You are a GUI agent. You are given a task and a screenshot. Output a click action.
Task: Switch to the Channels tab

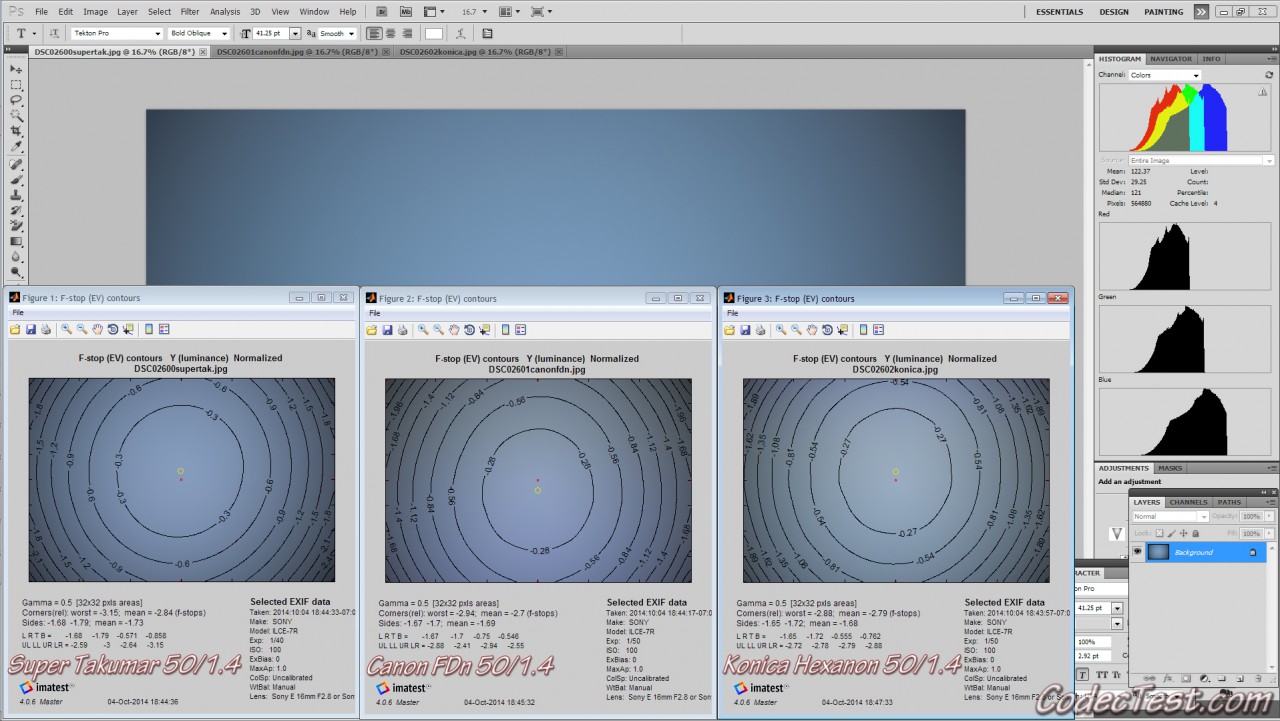[1188, 502]
